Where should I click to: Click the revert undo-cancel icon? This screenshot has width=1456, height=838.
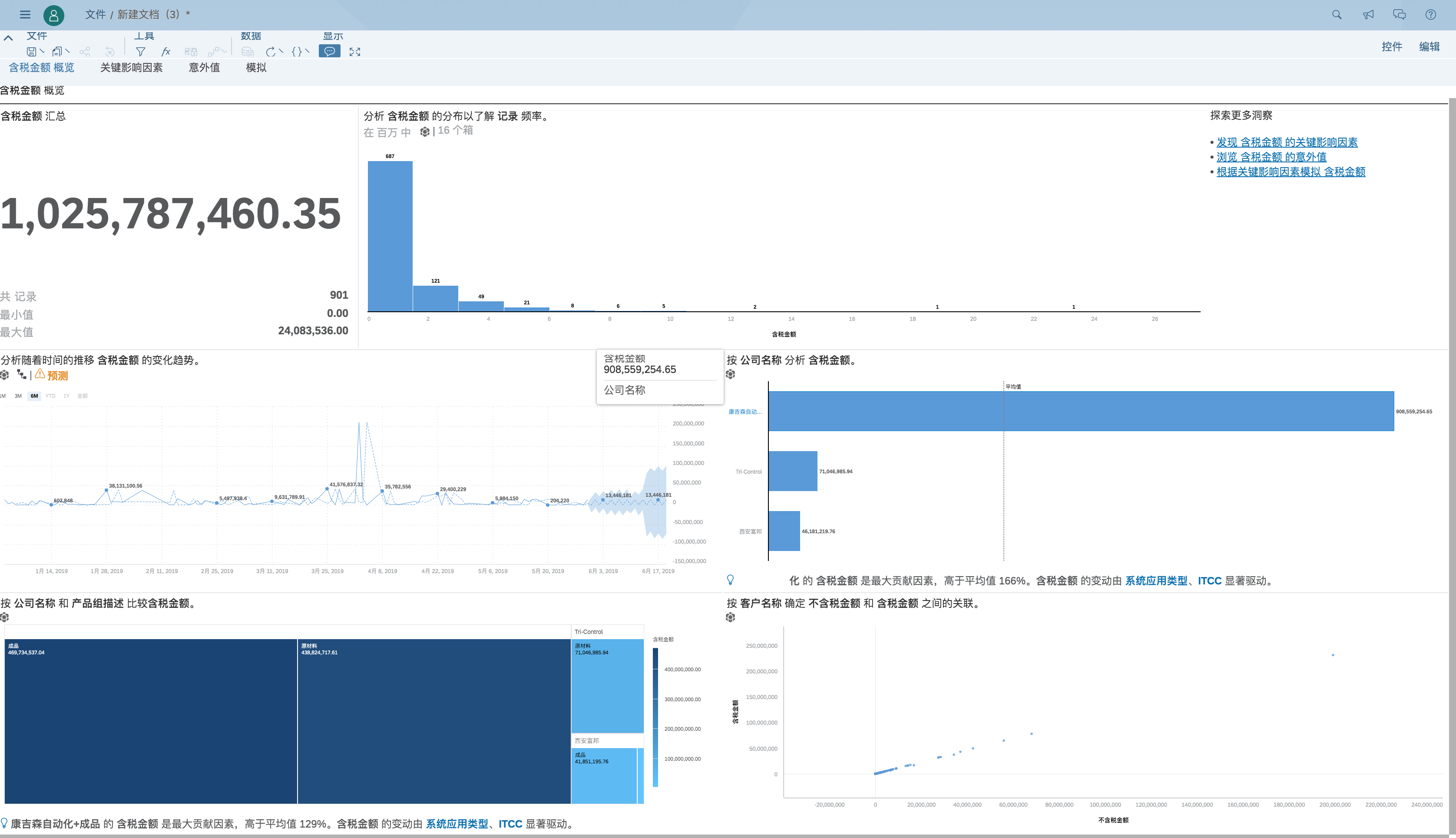pyautogui.click(x=109, y=52)
